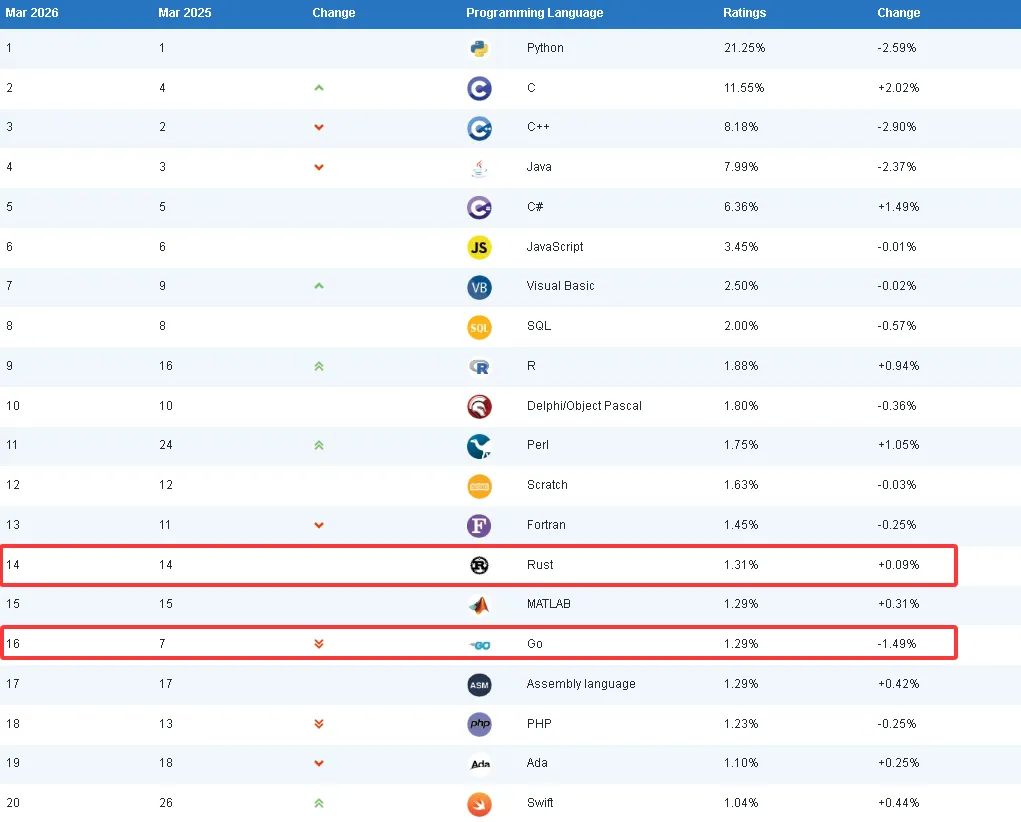Click the Python language logo
Screen dimensions: 1021x822
pos(479,48)
